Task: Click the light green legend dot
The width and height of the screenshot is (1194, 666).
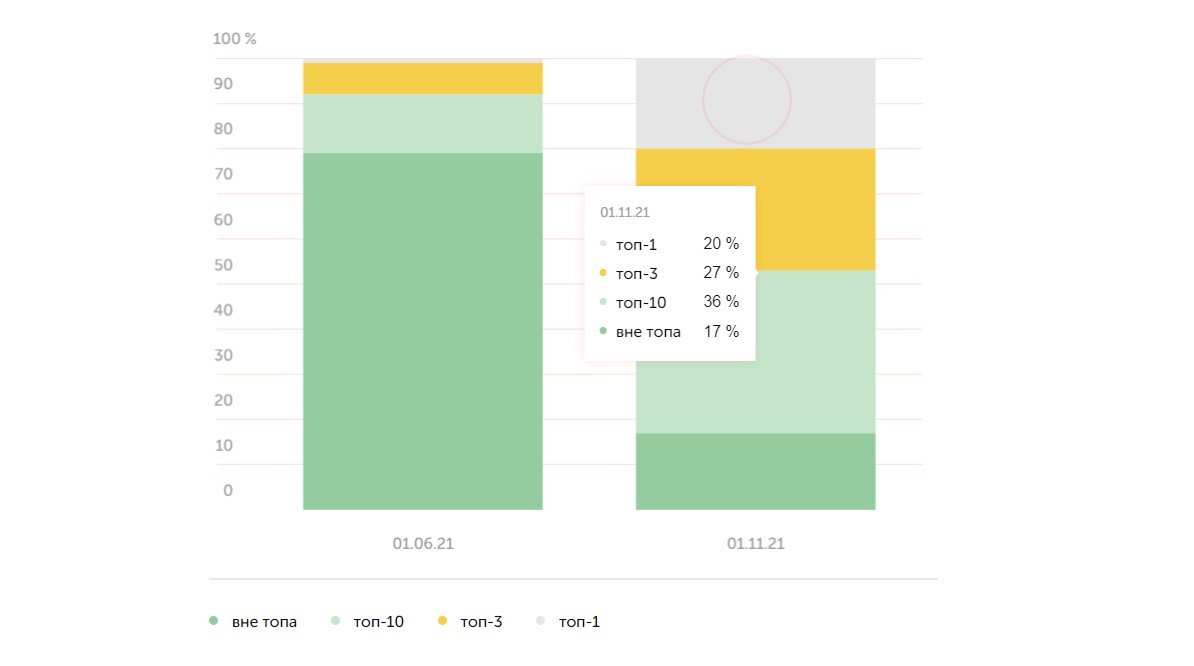Action: (x=336, y=622)
